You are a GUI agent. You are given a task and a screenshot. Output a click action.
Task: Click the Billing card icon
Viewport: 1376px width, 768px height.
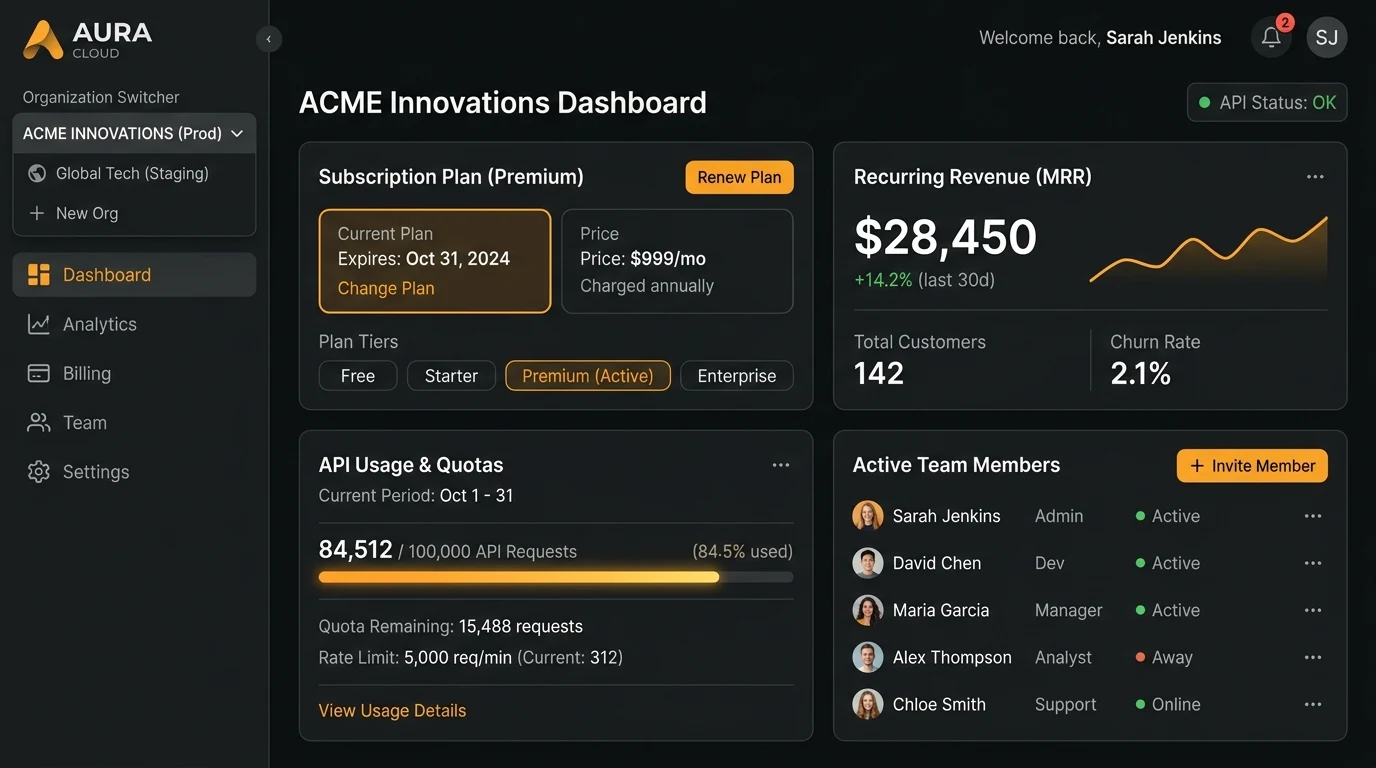tap(39, 373)
